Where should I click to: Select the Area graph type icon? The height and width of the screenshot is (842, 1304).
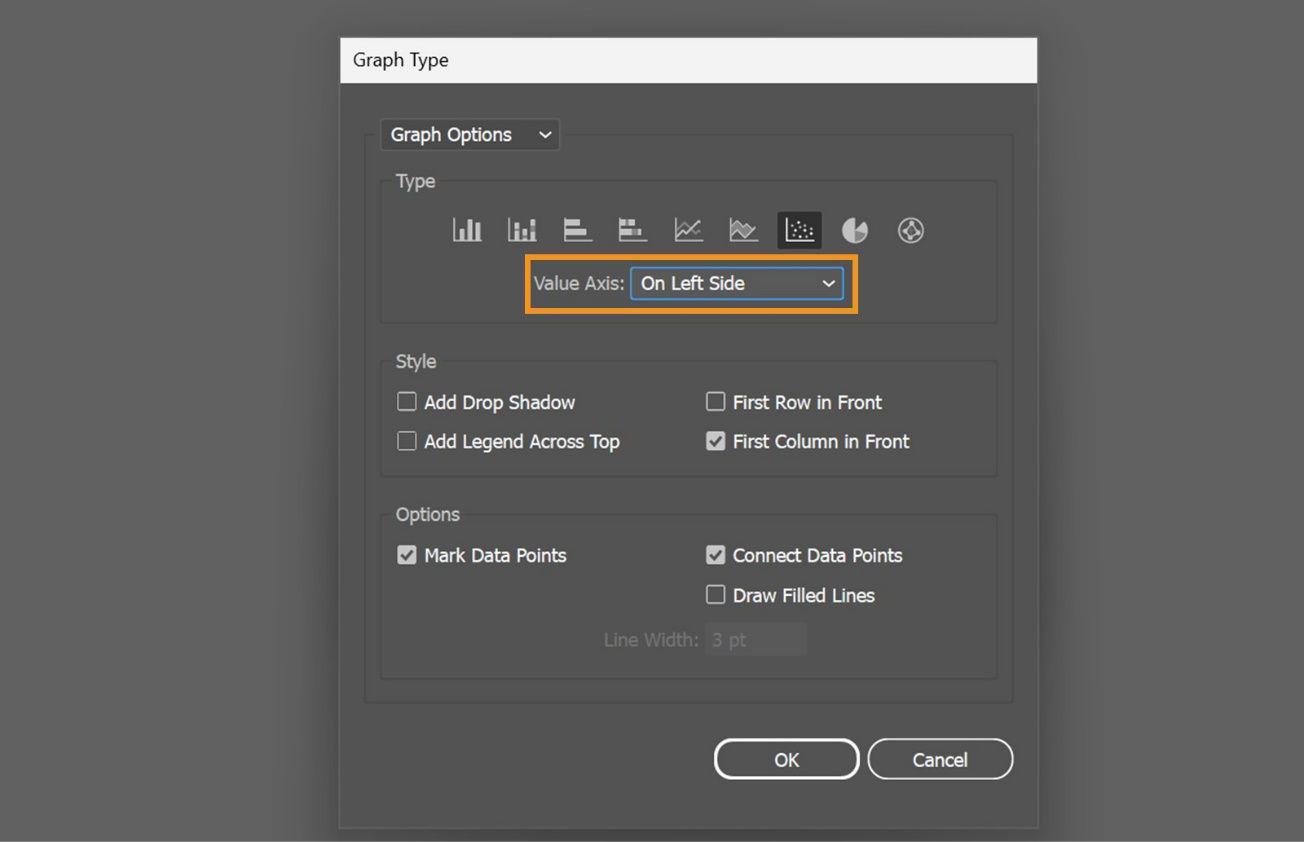(743, 229)
